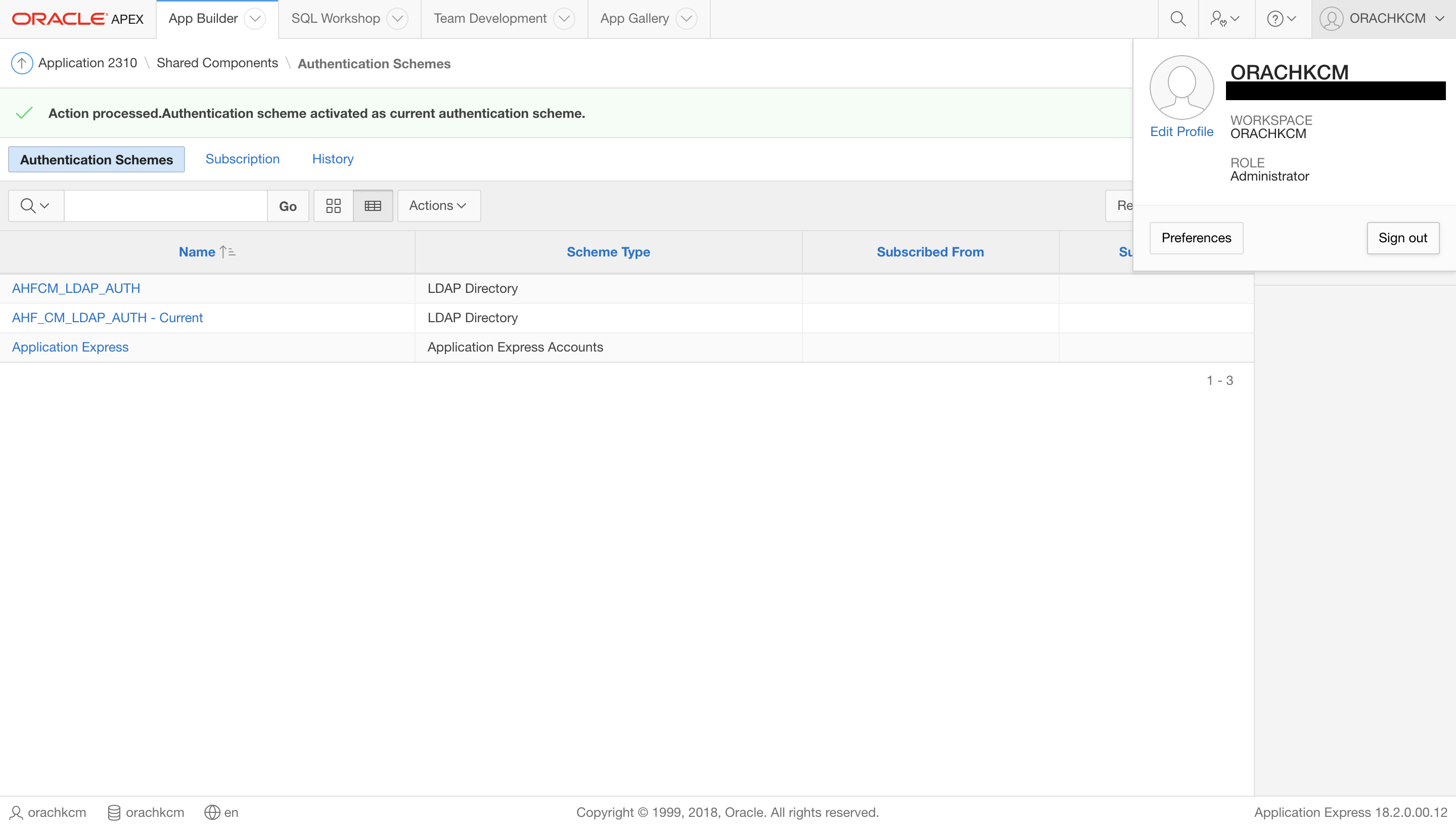1456x829 pixels.
Task: Open the Actions dropdown menu
Action: (438, 205)
